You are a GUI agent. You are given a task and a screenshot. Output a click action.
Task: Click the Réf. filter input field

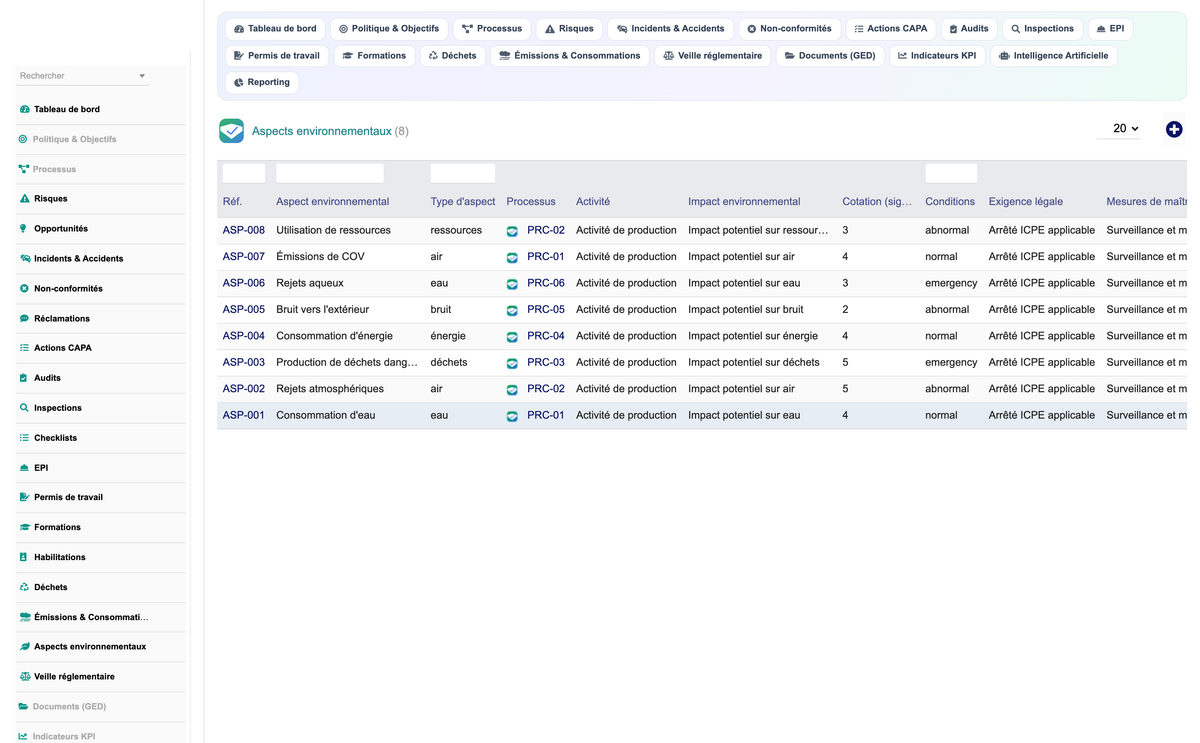pyautogui.click(x=244, y=173)
